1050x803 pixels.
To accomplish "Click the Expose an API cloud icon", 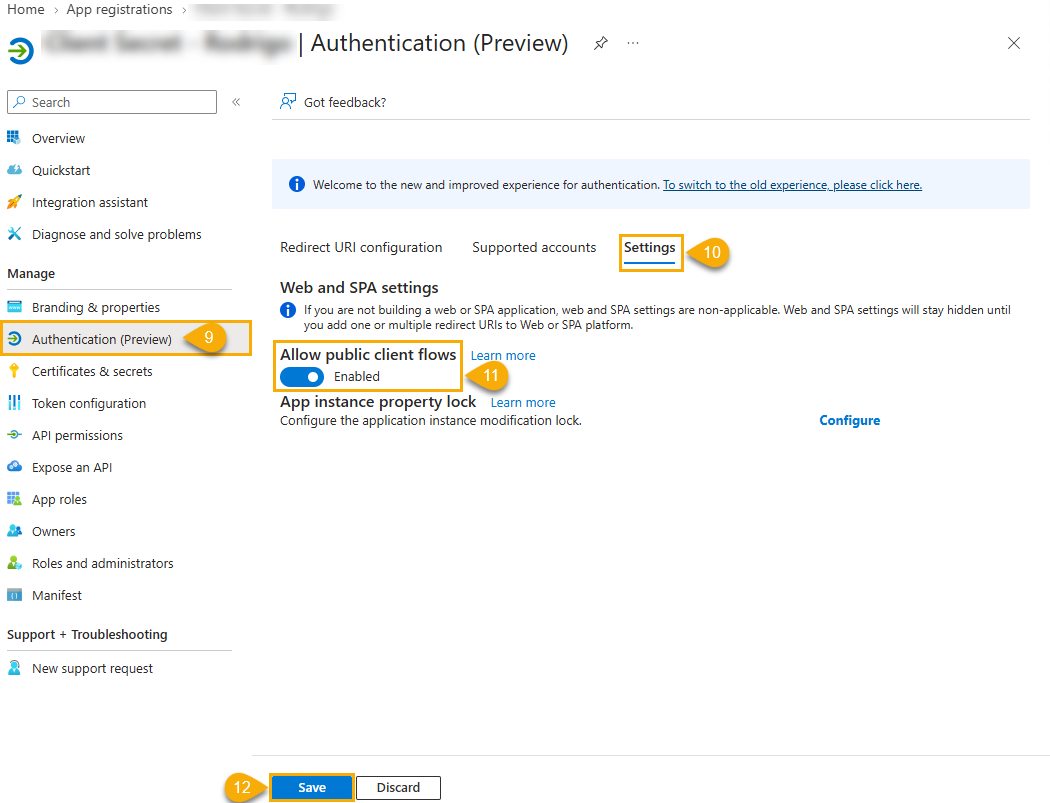I will (x=14, y=467).
